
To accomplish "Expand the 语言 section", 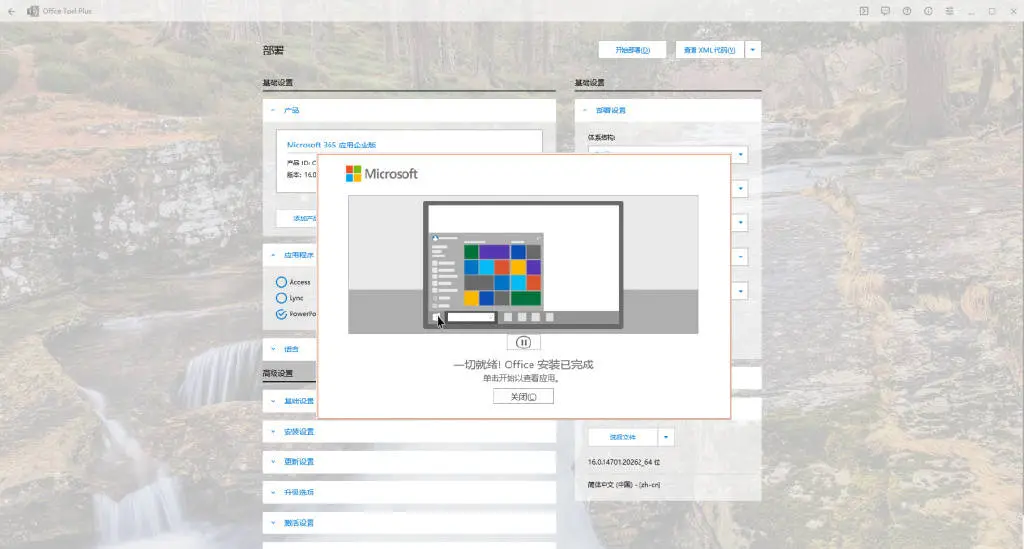I will pos(290,349).
